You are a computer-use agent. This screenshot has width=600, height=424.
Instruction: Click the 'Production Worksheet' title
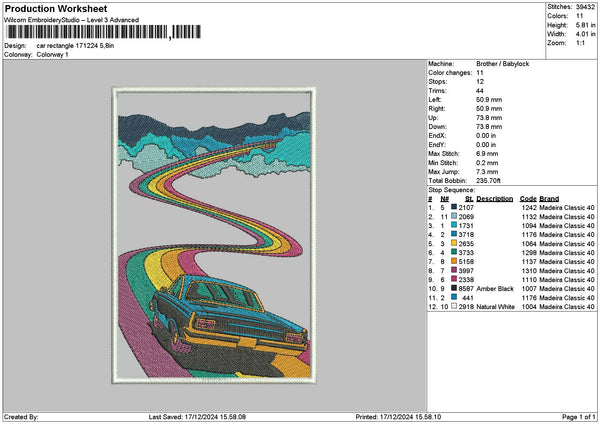pyautogui.click(x=56, y=8)
